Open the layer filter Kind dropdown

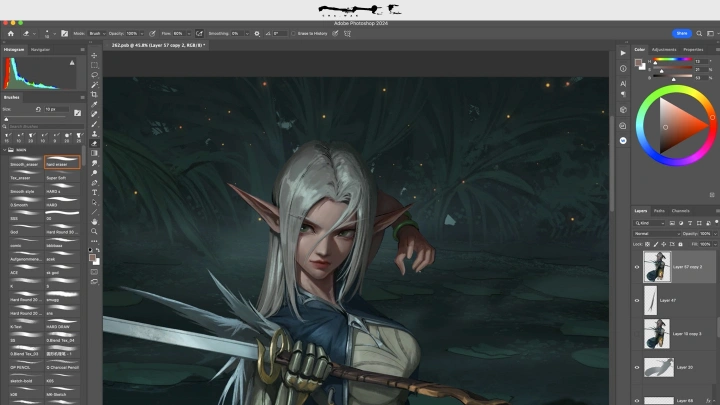[x=649, y=223]
